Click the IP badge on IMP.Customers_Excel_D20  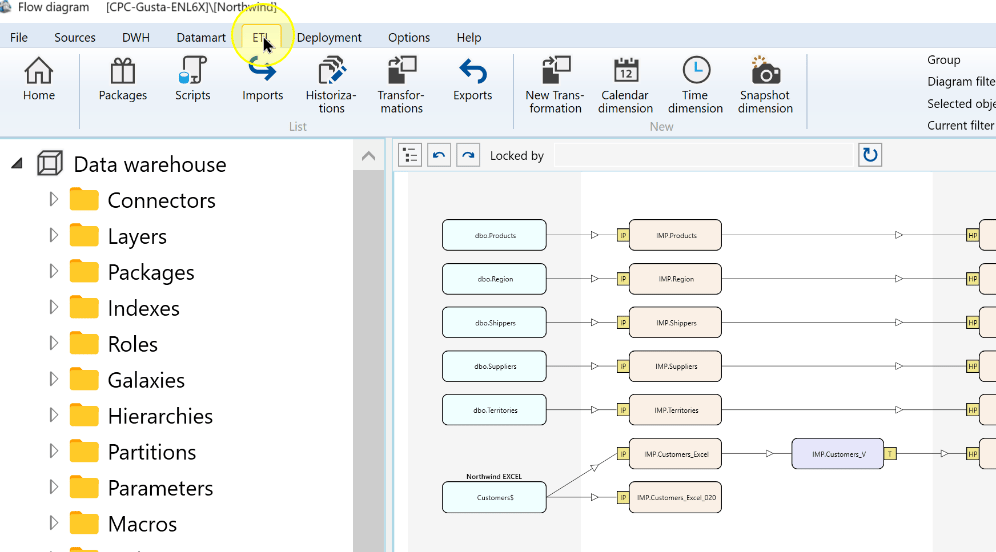(x=623, y=497)
